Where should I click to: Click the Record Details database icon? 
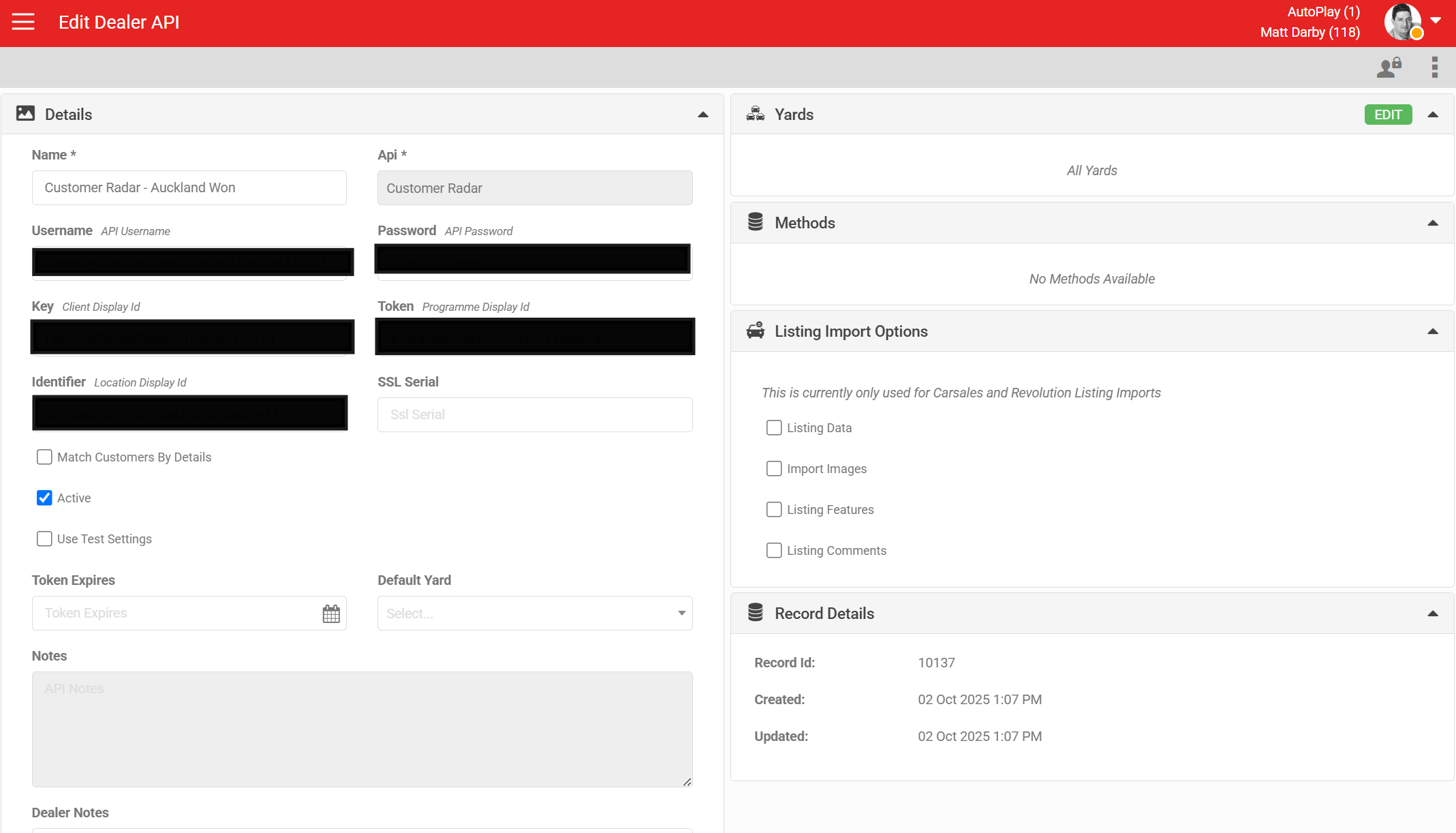(756, 613)
